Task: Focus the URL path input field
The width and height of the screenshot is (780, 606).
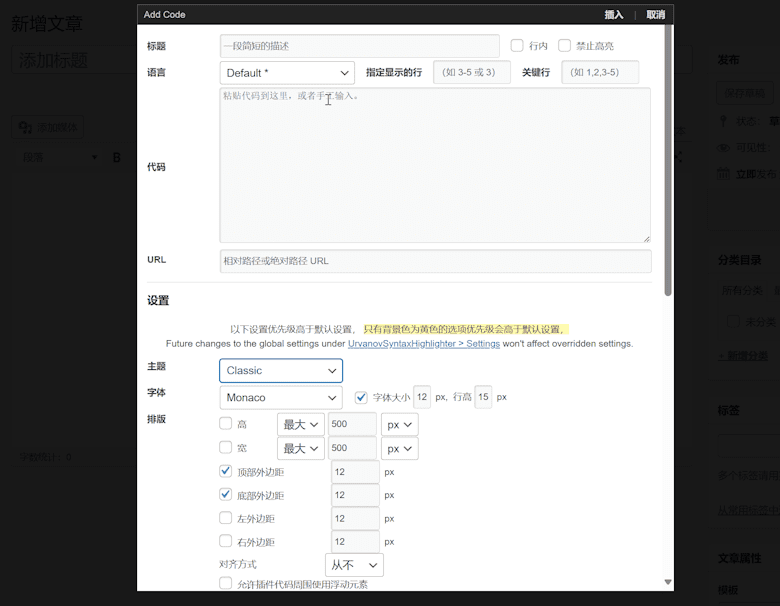Action: coord(435,261)
